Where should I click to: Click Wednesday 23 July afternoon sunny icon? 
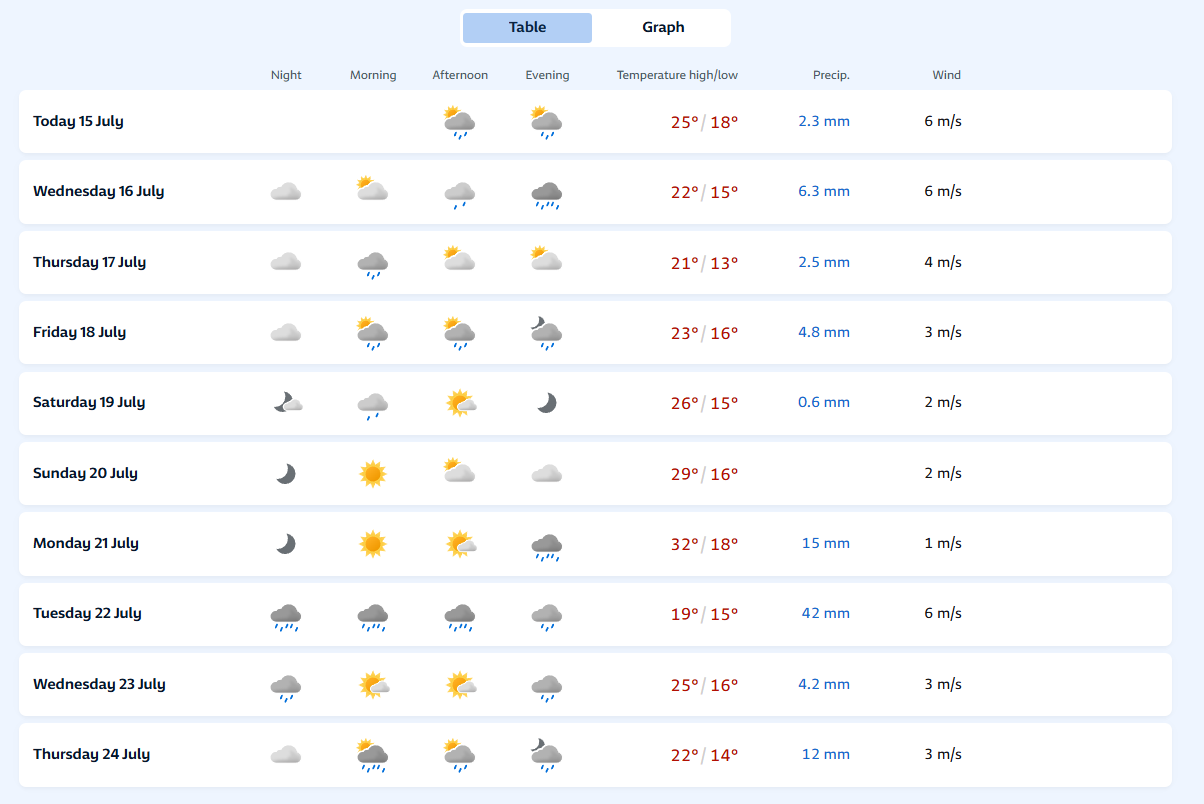460,685
